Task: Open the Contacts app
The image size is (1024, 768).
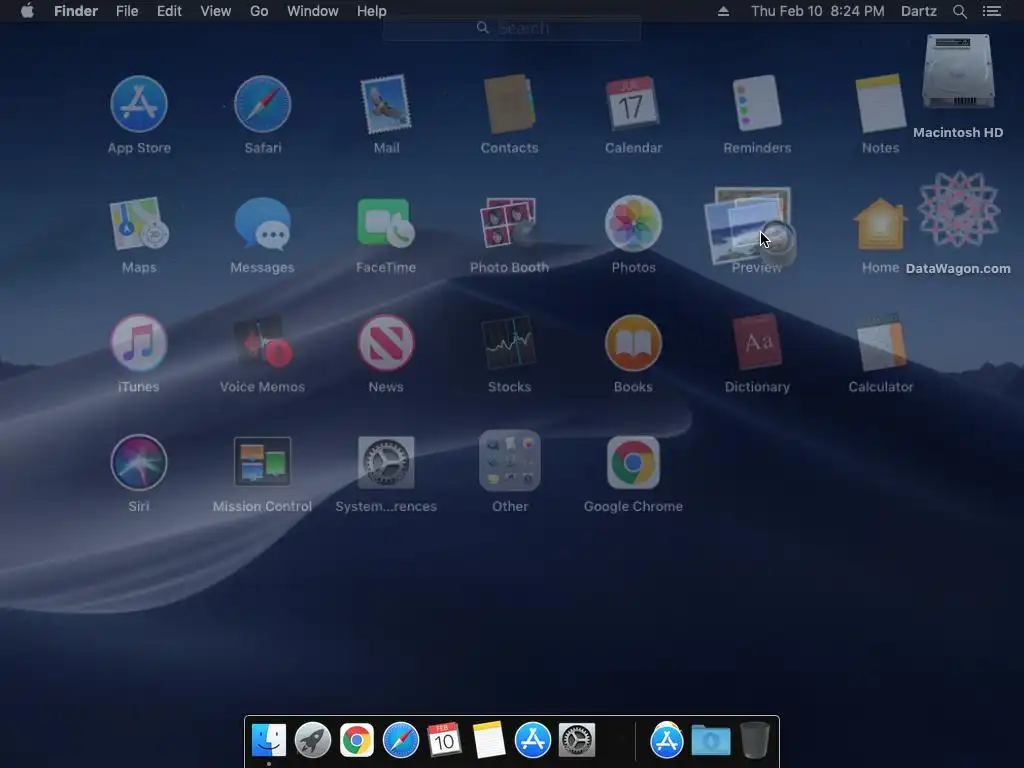Action: pos(509,104)
